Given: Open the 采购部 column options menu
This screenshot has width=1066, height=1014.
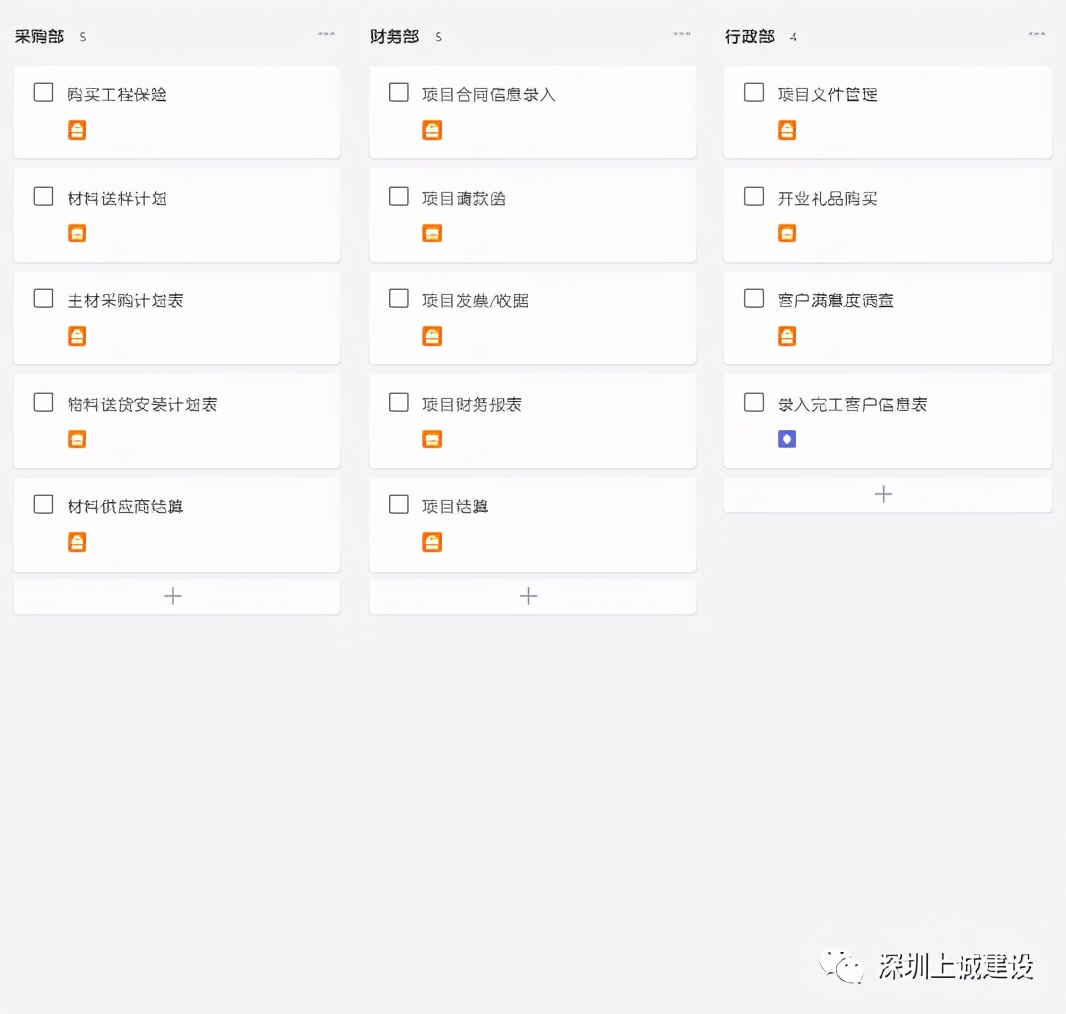Looking at the screenshot, I should pos(327,32).
